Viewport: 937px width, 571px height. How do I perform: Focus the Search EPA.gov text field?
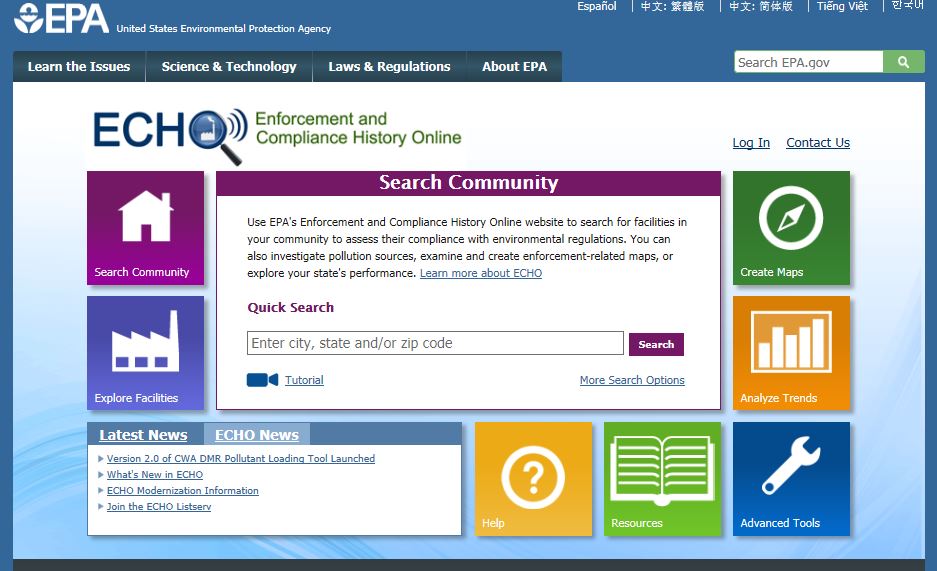pos(809,62)
